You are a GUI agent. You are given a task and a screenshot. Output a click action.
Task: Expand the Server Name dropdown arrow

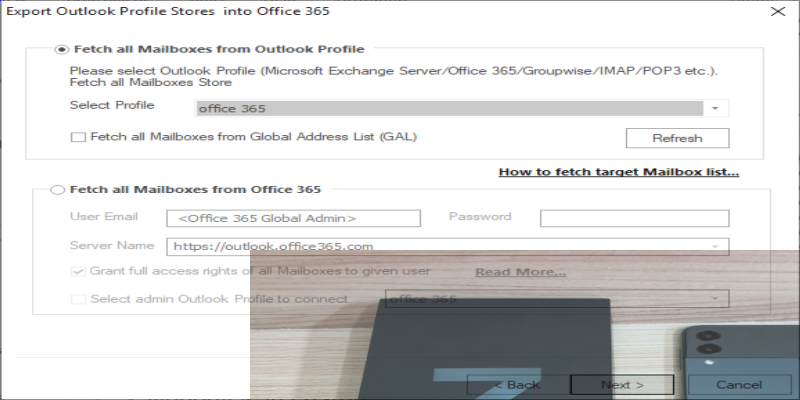[x=715, y=246]
